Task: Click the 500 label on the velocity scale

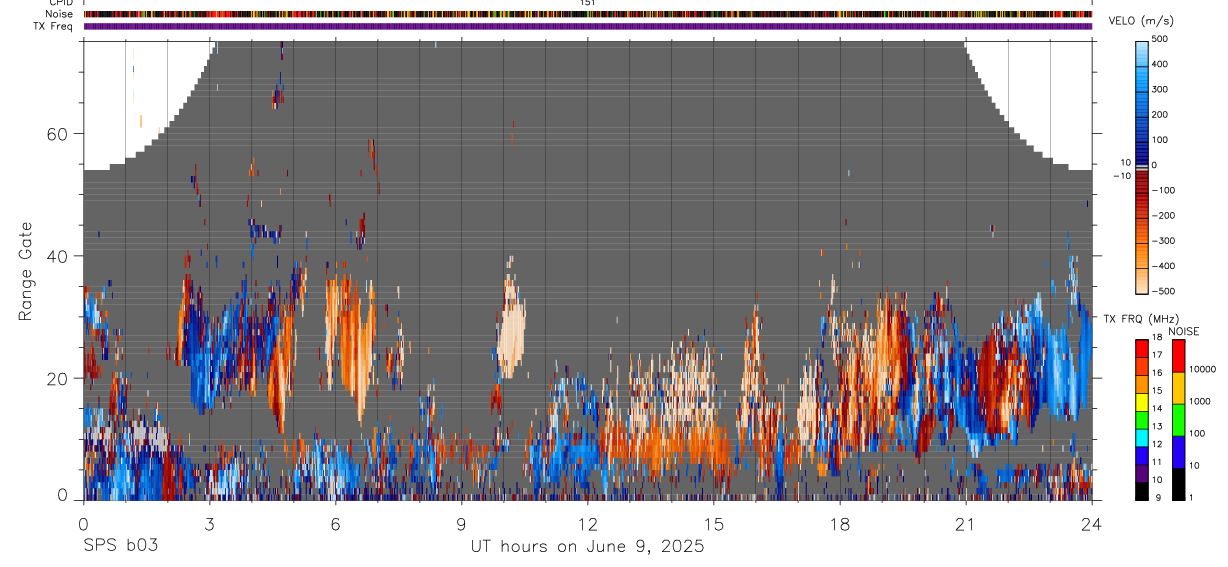Action: pos(1160,39)
